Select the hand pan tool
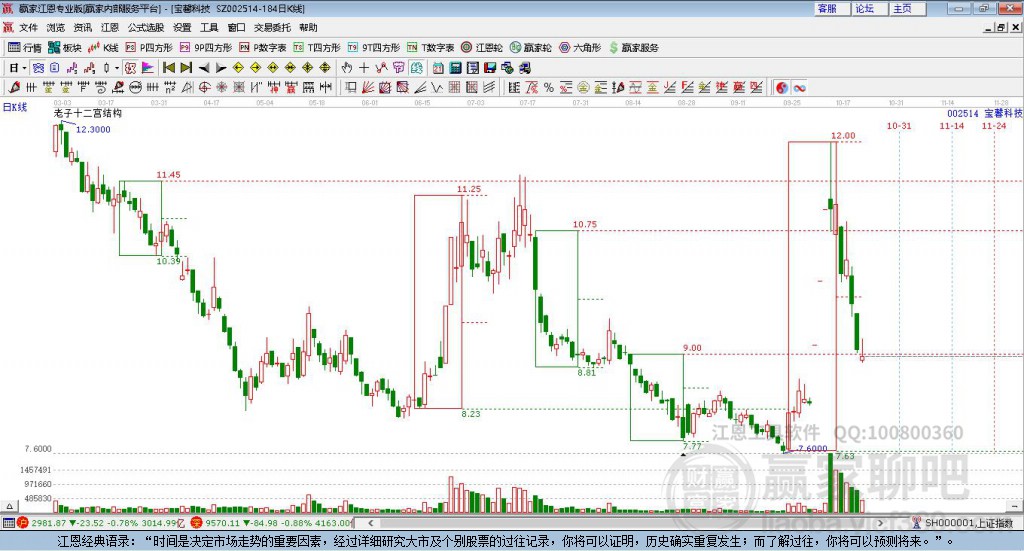1024x551 pixels. (347, 68)
